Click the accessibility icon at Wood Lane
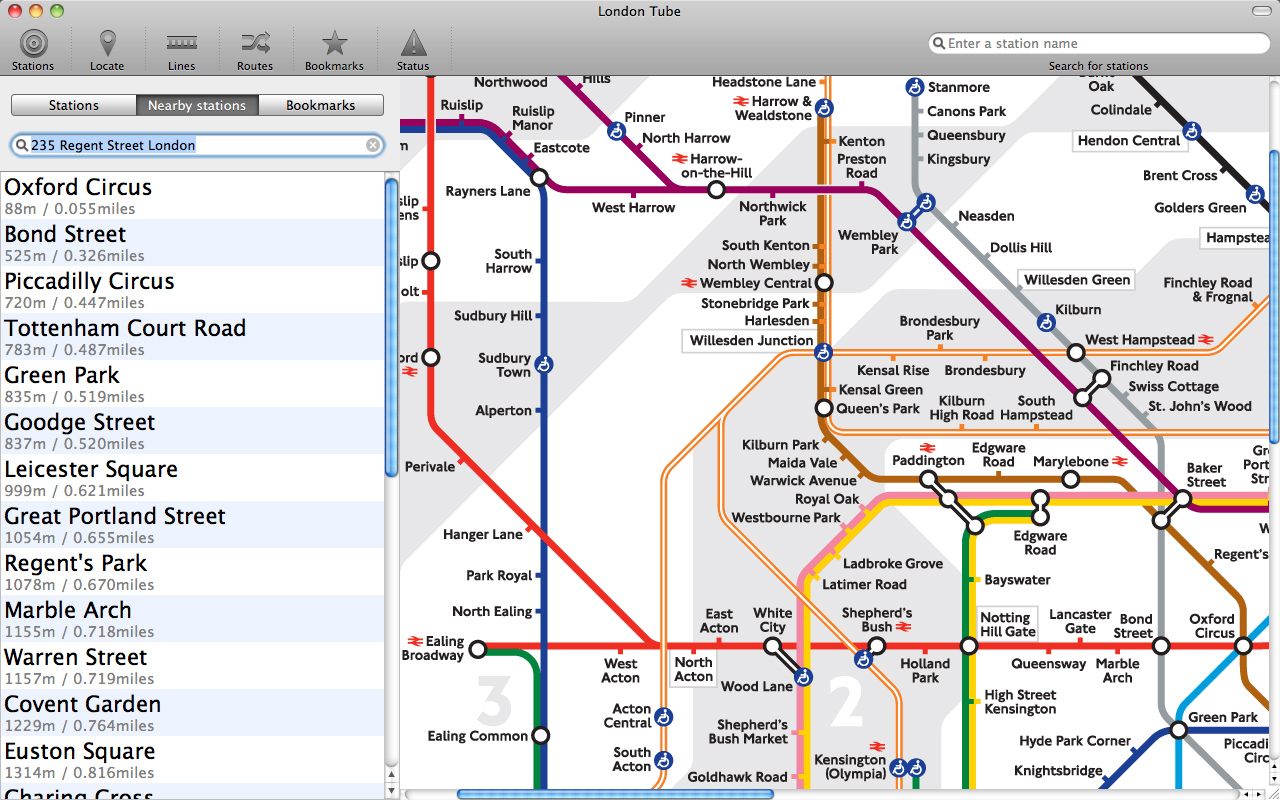The height and width of the screenshot is (800, 1280). point(802,678)
